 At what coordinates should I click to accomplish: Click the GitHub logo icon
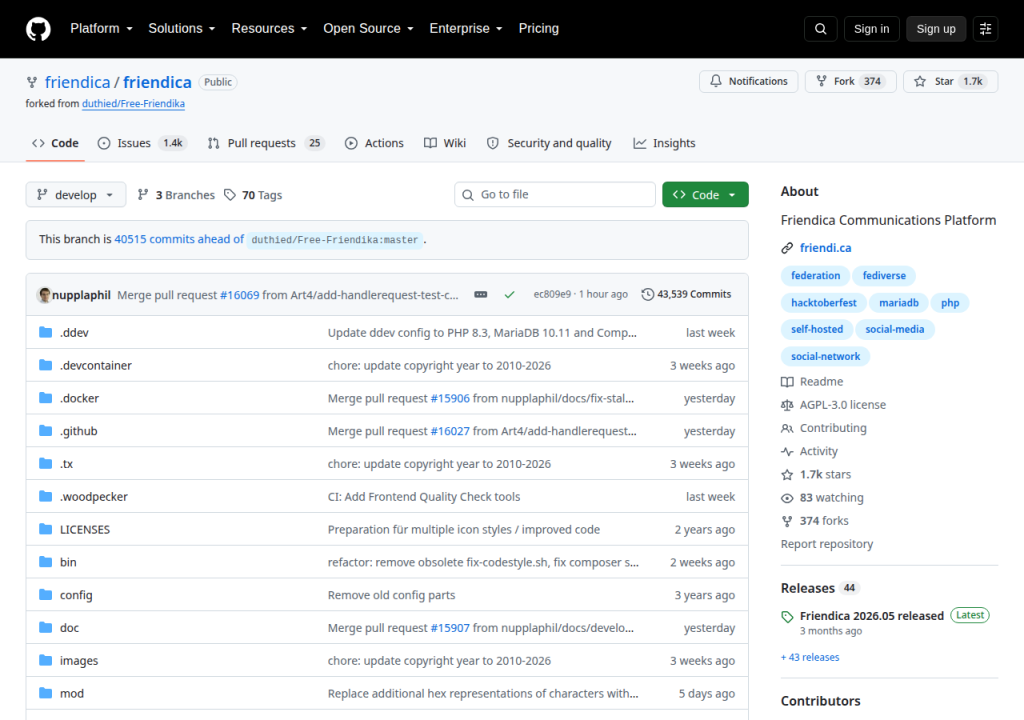tap(38, 29)
